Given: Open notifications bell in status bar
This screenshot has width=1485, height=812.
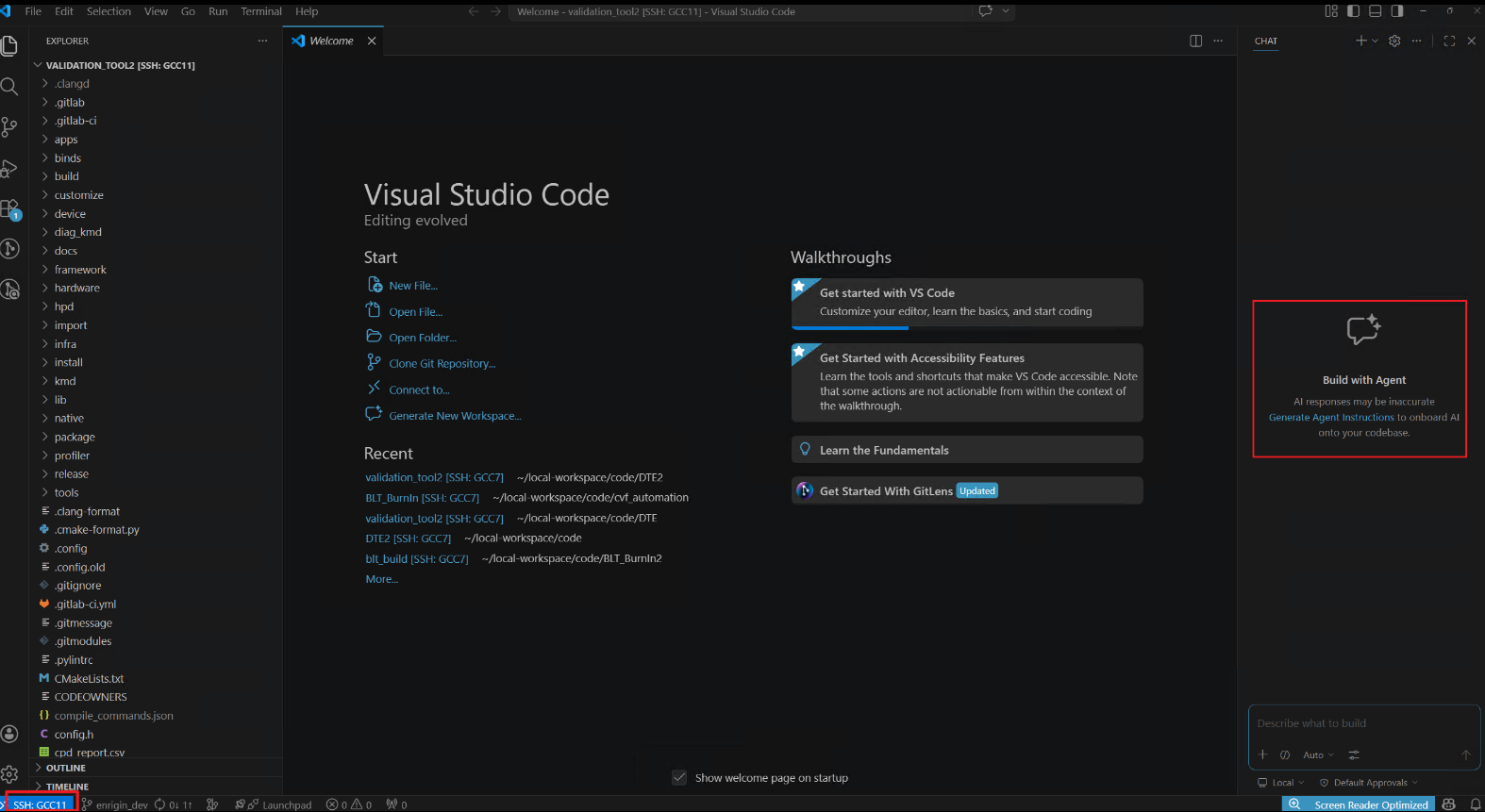Looking at the screenshot, I should tap(1476, 804).
